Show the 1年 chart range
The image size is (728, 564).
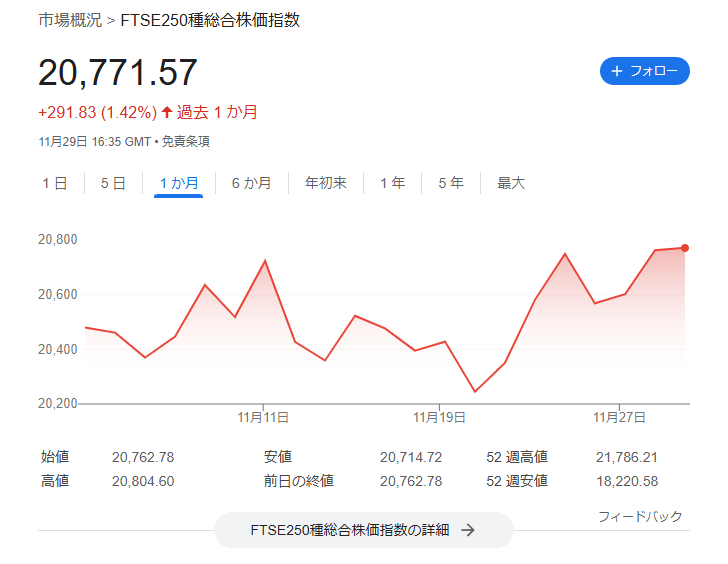(x=393, y=183)
